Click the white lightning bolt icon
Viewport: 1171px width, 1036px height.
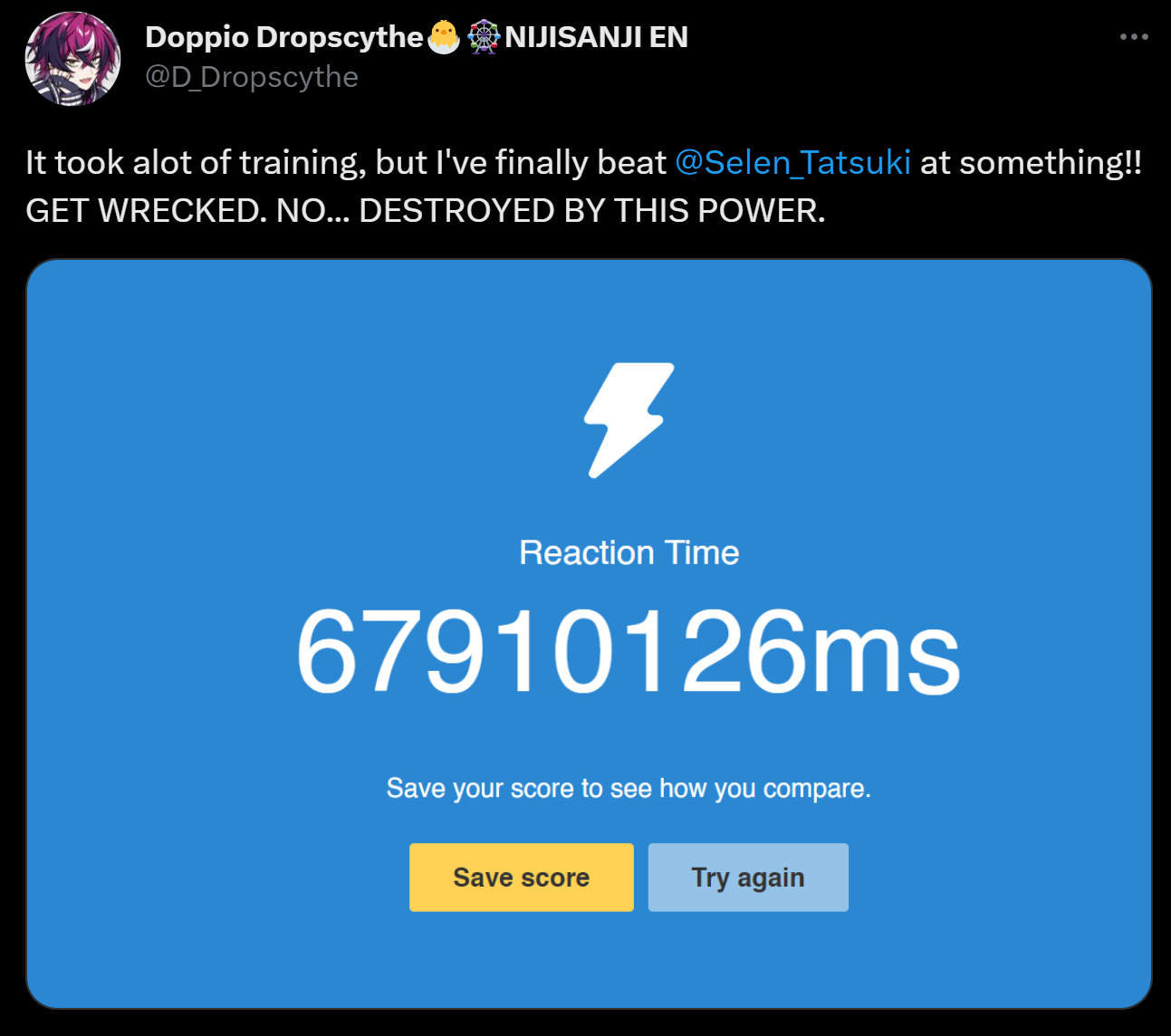point(629,420)
